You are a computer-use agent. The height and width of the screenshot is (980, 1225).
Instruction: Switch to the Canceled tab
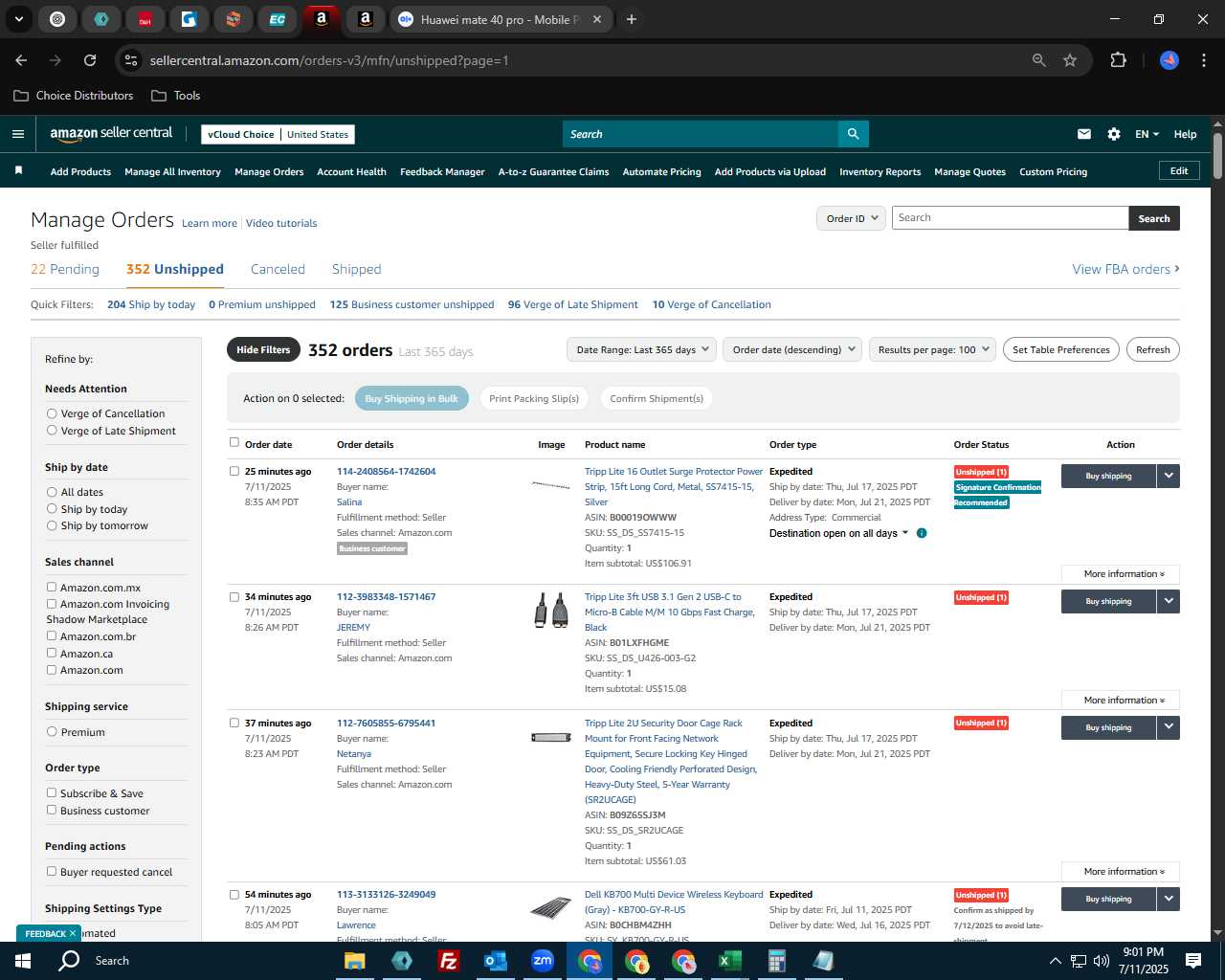click(x=278, y=269)
